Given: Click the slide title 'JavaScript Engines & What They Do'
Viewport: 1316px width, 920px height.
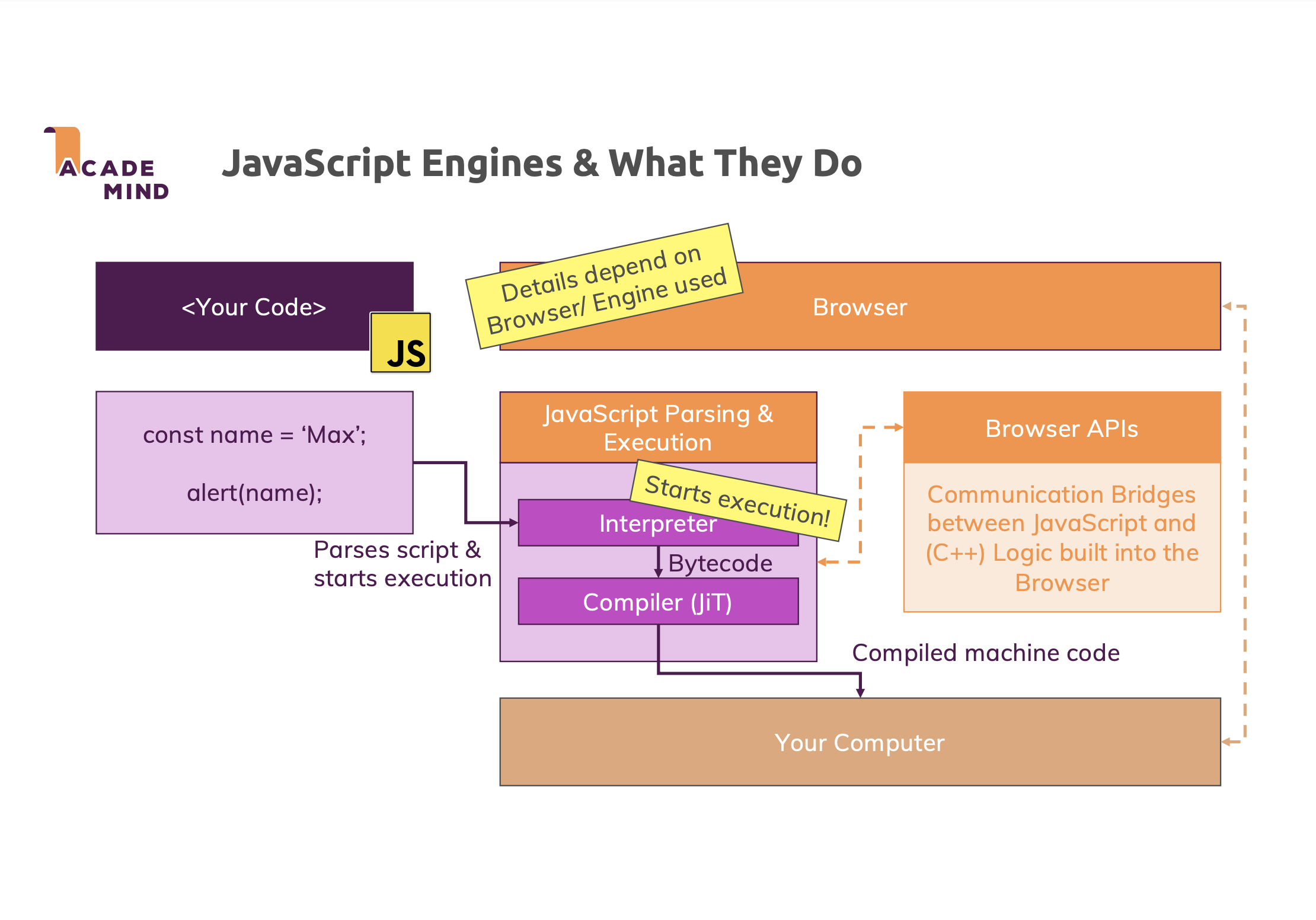Looking at the screenshot, I should click(x=542, y=163).
